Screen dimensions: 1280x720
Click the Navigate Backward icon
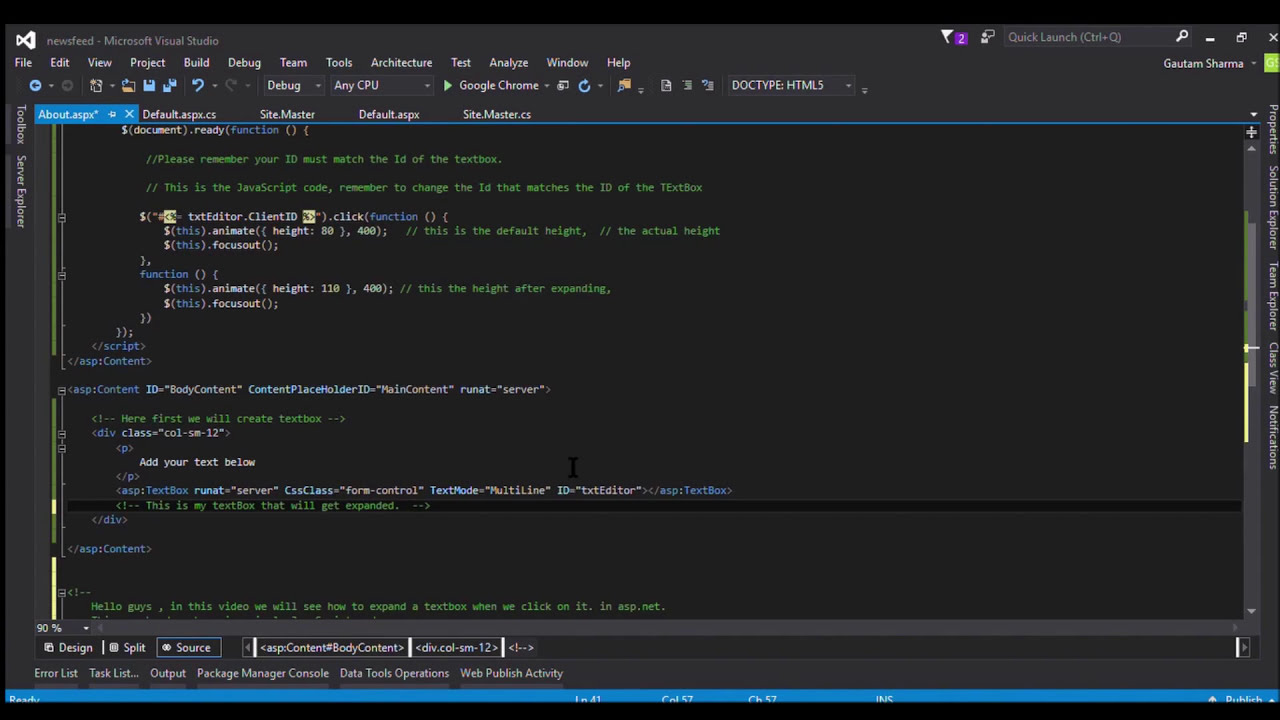point(35,86)
